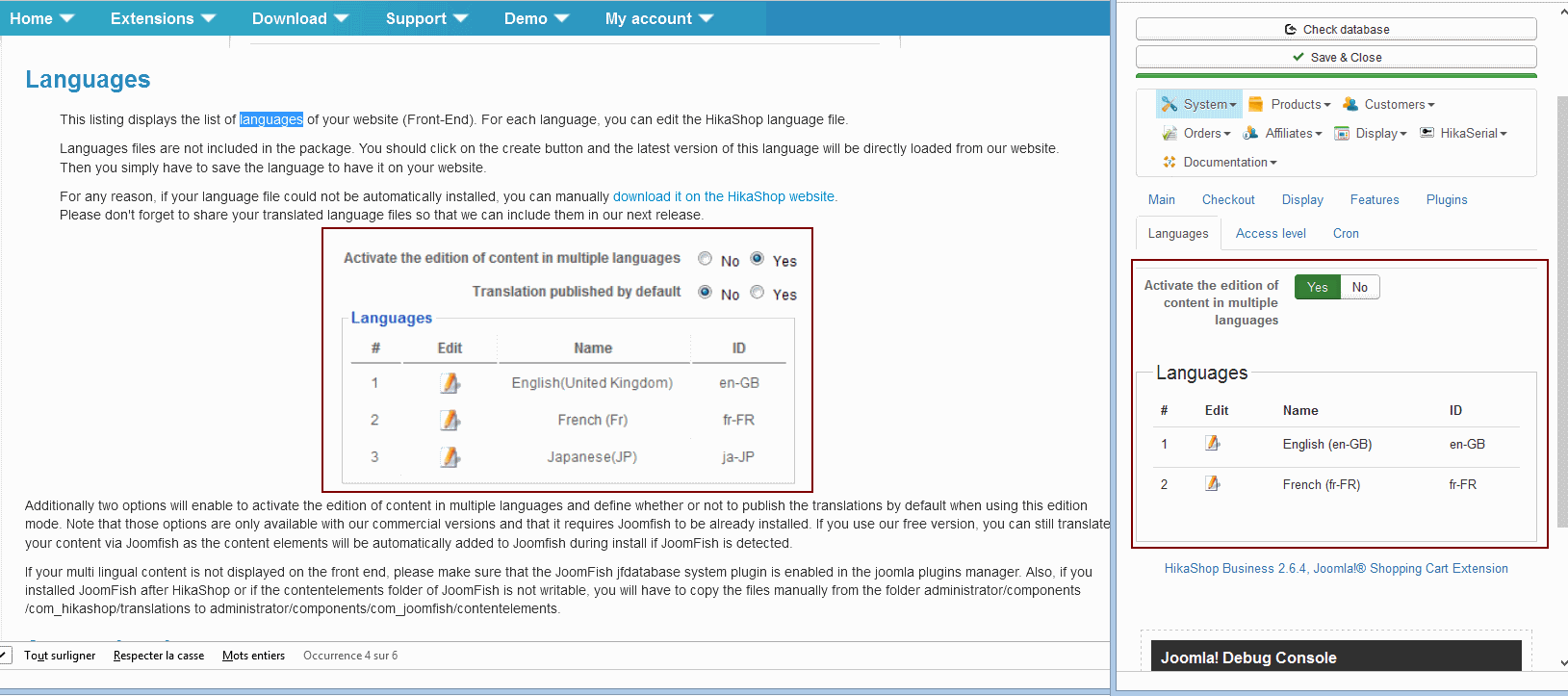Click the Orders notepad icon
1568x696 pixels.
pyautogui.click(x=1170, y=133)
